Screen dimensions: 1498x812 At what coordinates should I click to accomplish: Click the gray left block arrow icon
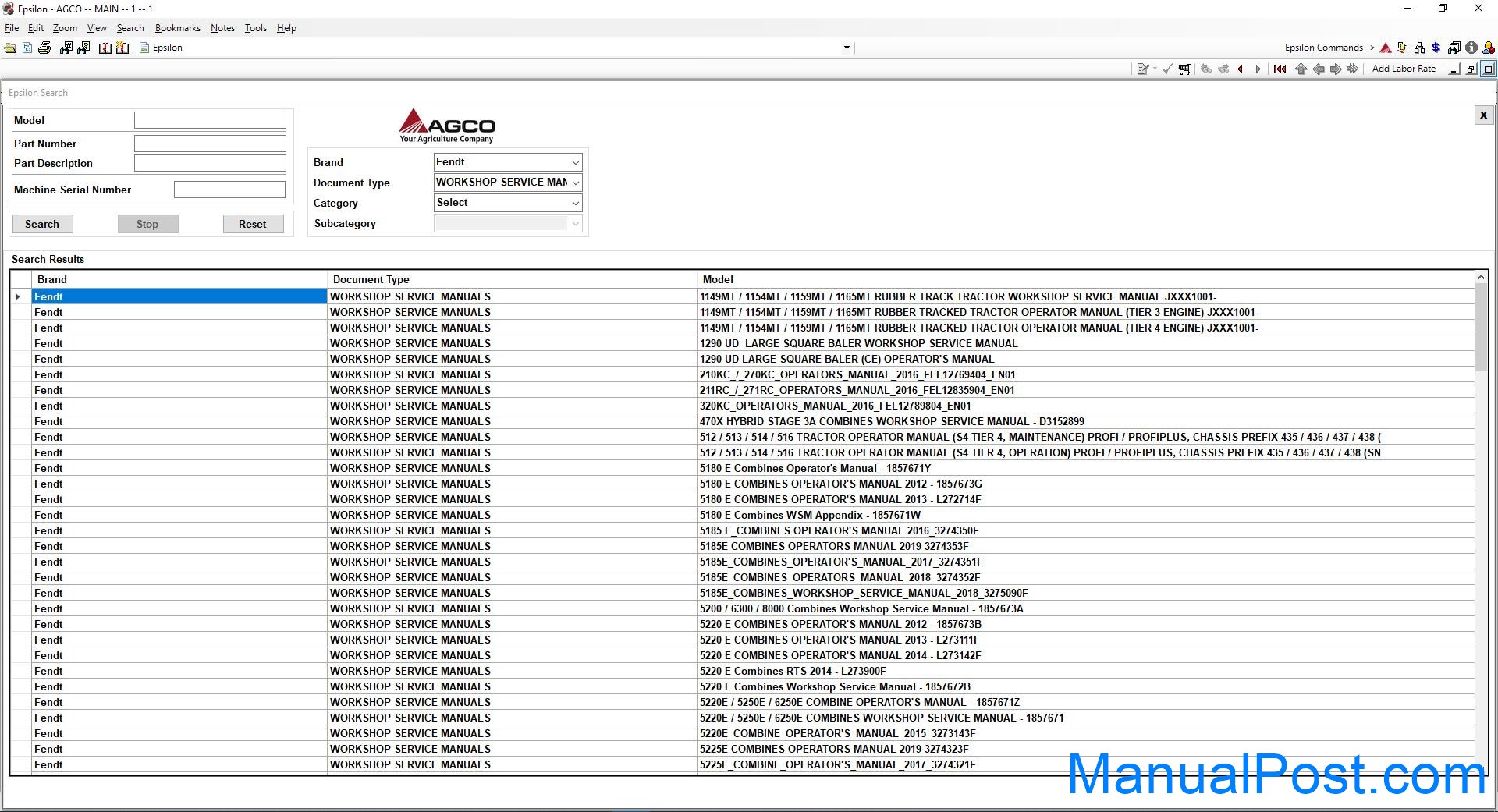coord(1319,69)
